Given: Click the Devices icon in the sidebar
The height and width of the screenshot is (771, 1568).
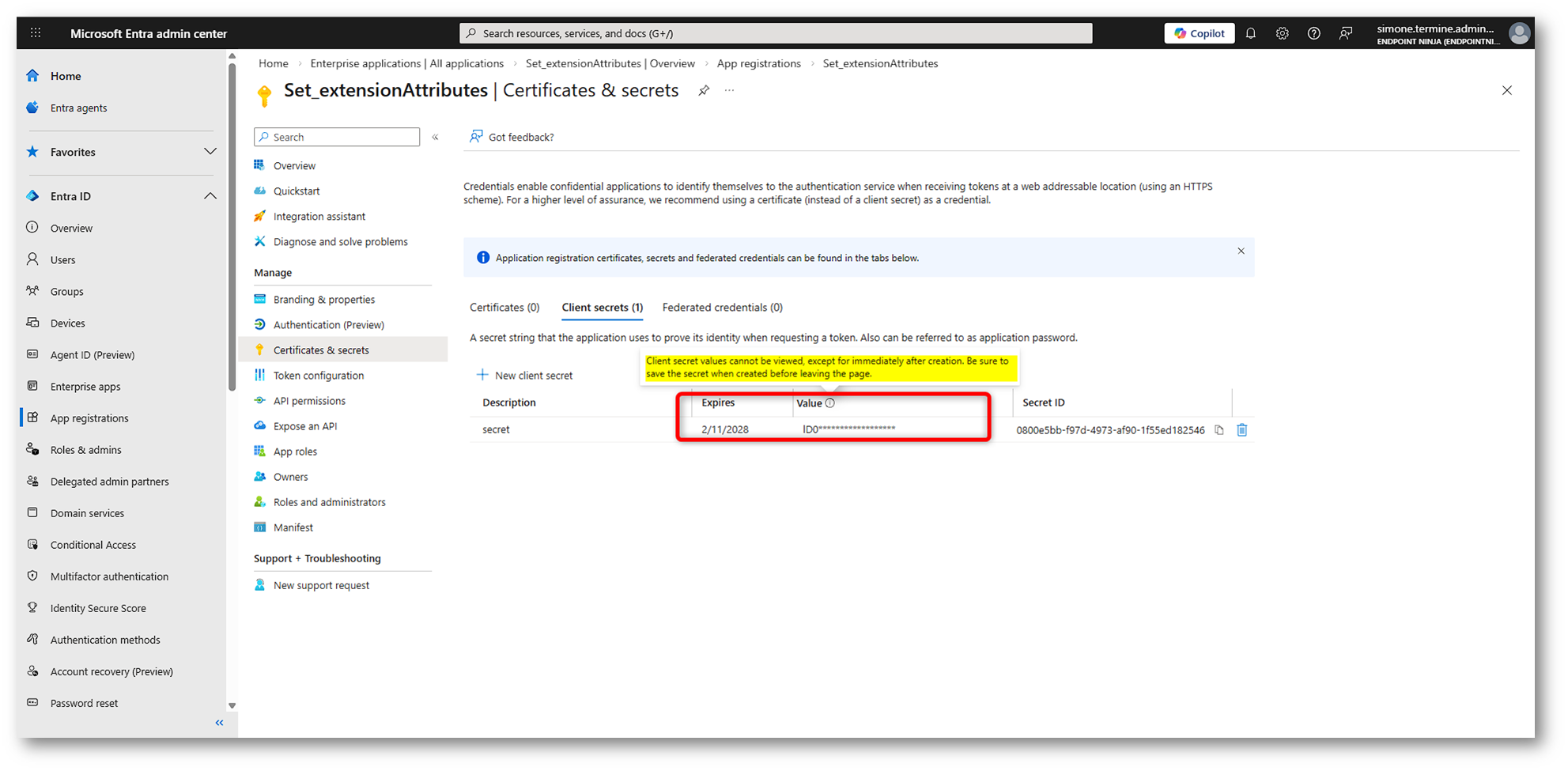Looking at the screenshot, I should pos(32,323).
